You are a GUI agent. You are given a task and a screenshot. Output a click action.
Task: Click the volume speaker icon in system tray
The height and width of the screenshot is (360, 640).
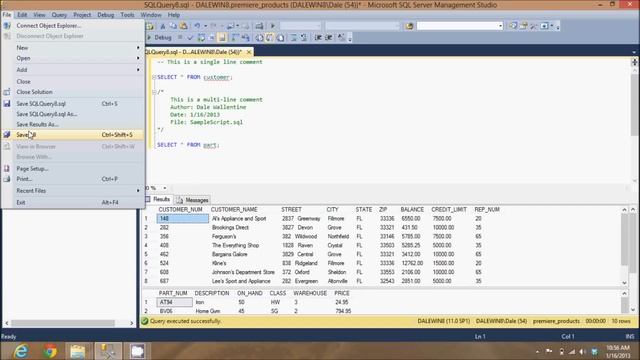(x=583, y=351)
